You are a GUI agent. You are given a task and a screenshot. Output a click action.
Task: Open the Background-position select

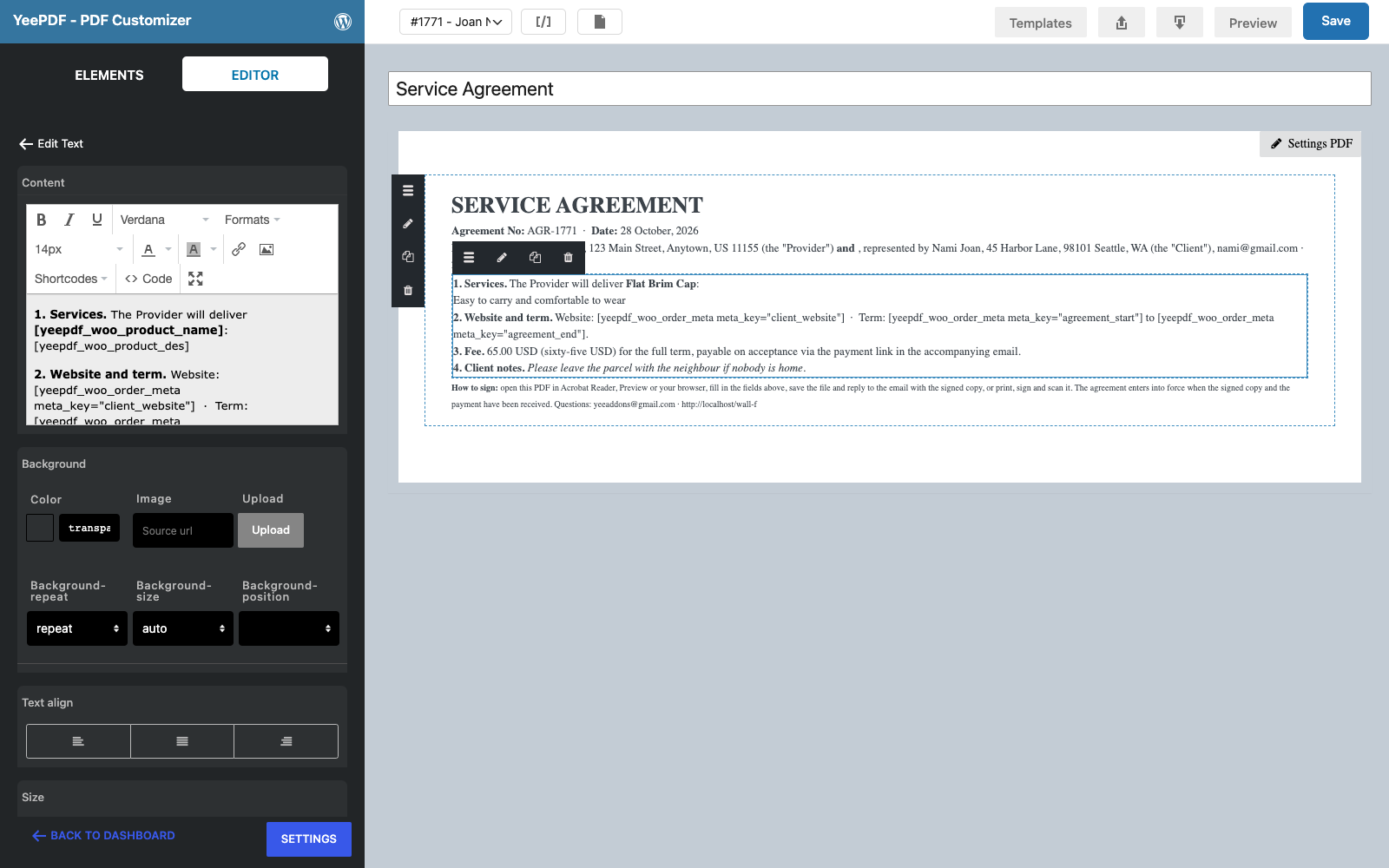pyautogui.click(x=289, y=628)
